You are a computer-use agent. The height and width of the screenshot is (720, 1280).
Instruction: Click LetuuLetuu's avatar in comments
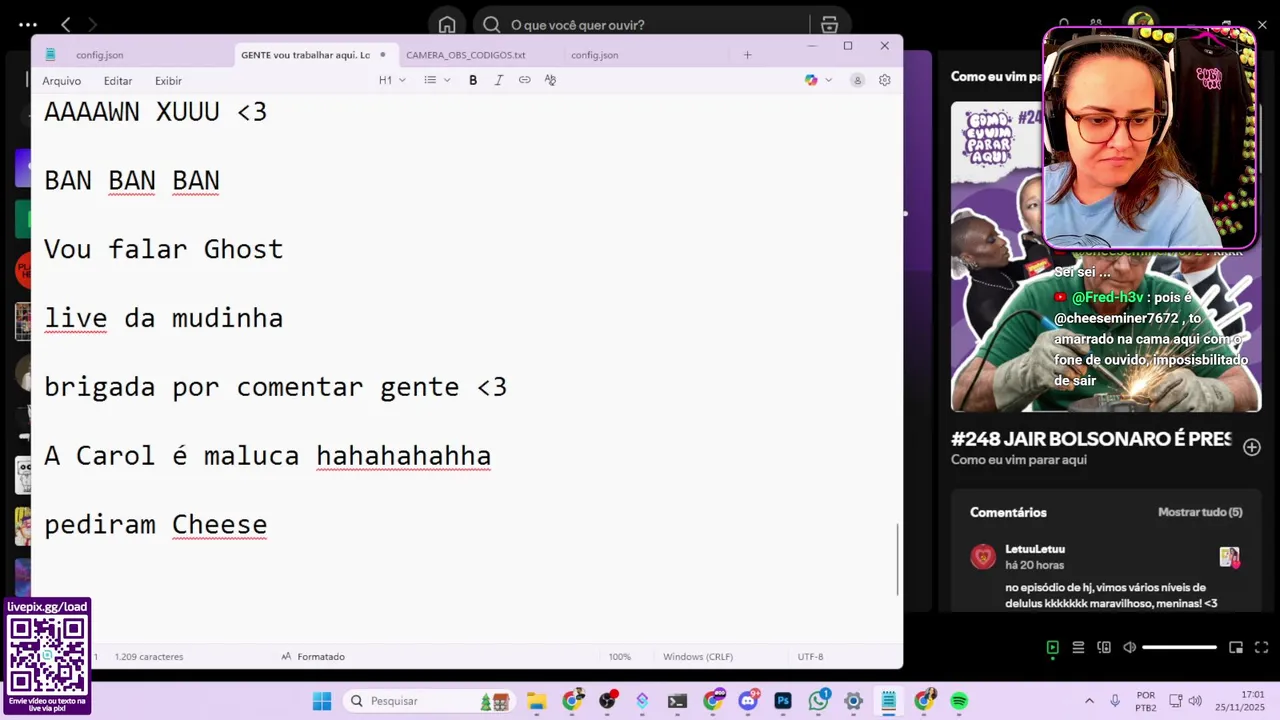(x=983, y=557)
